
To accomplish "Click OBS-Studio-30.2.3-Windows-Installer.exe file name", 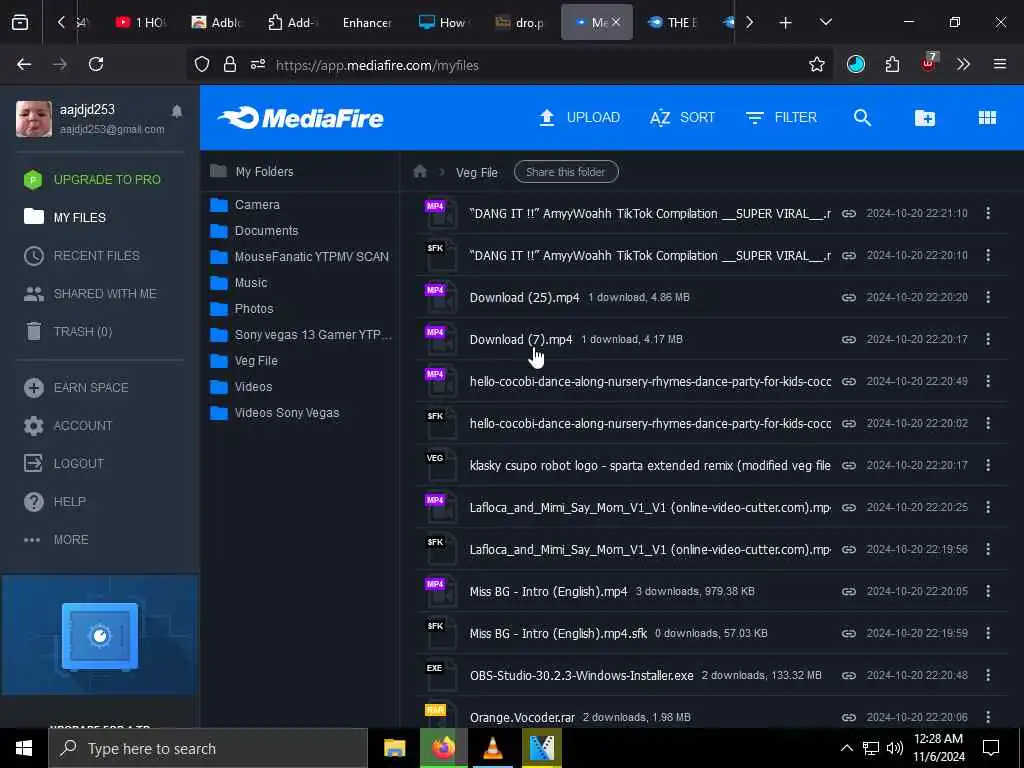I will point(581,675).
